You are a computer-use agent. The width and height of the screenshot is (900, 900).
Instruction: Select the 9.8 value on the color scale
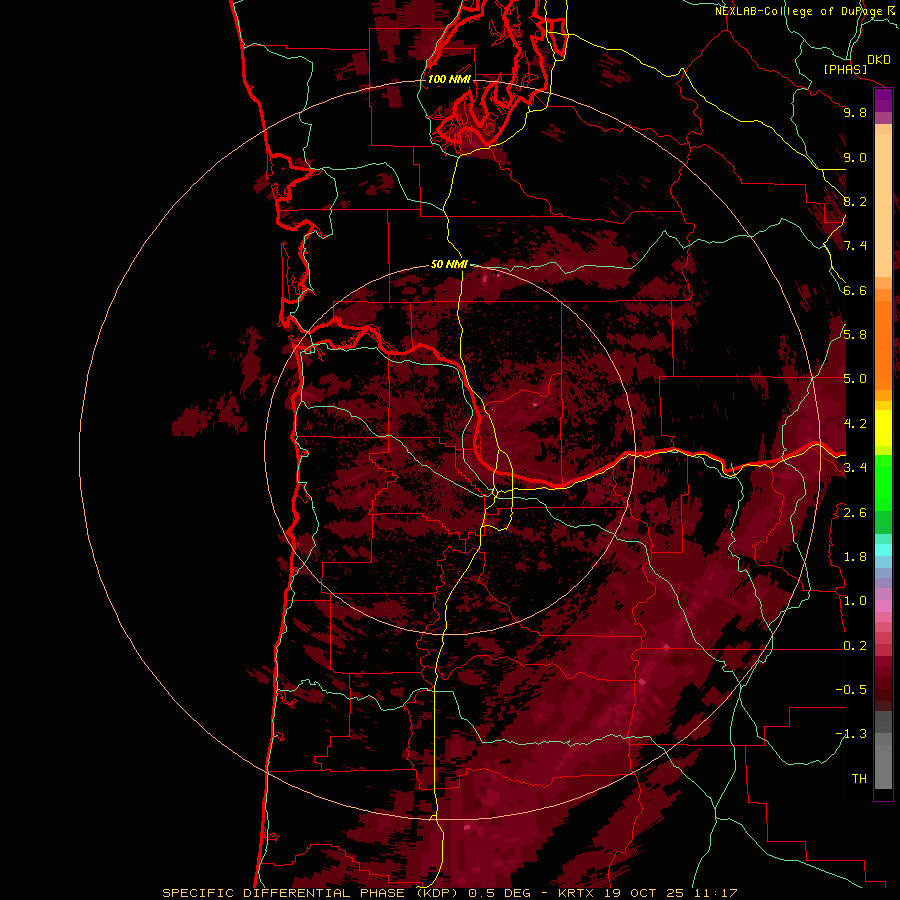tap(855, 112)
